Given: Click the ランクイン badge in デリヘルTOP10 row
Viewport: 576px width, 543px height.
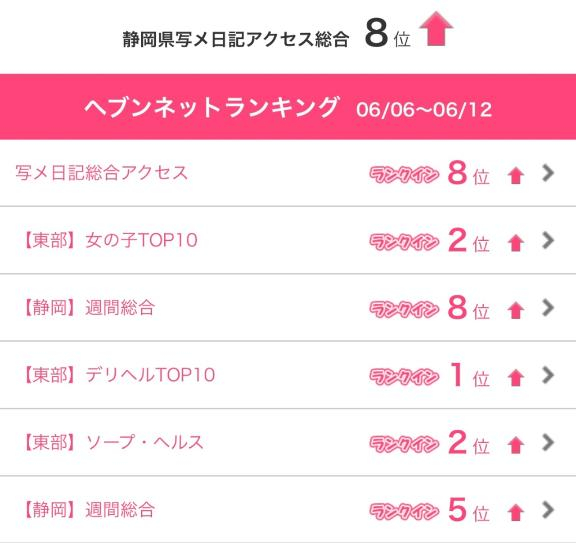Looking at the screenshot, I should (404, 377).
